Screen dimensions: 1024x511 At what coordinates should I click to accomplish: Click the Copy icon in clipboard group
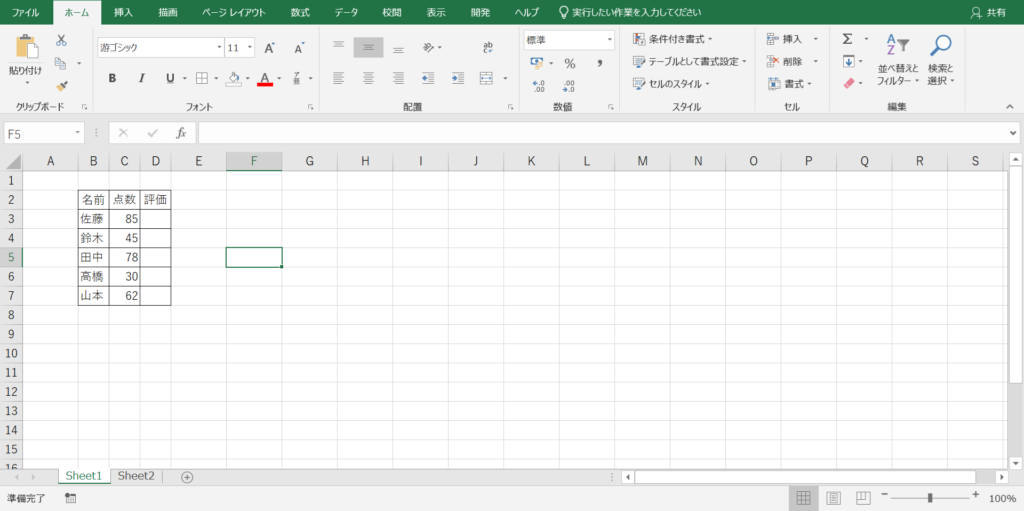click(x=61, y=63)
